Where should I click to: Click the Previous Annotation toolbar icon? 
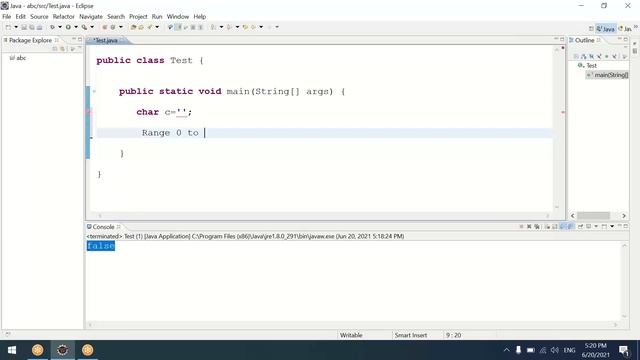pos(229,27)
